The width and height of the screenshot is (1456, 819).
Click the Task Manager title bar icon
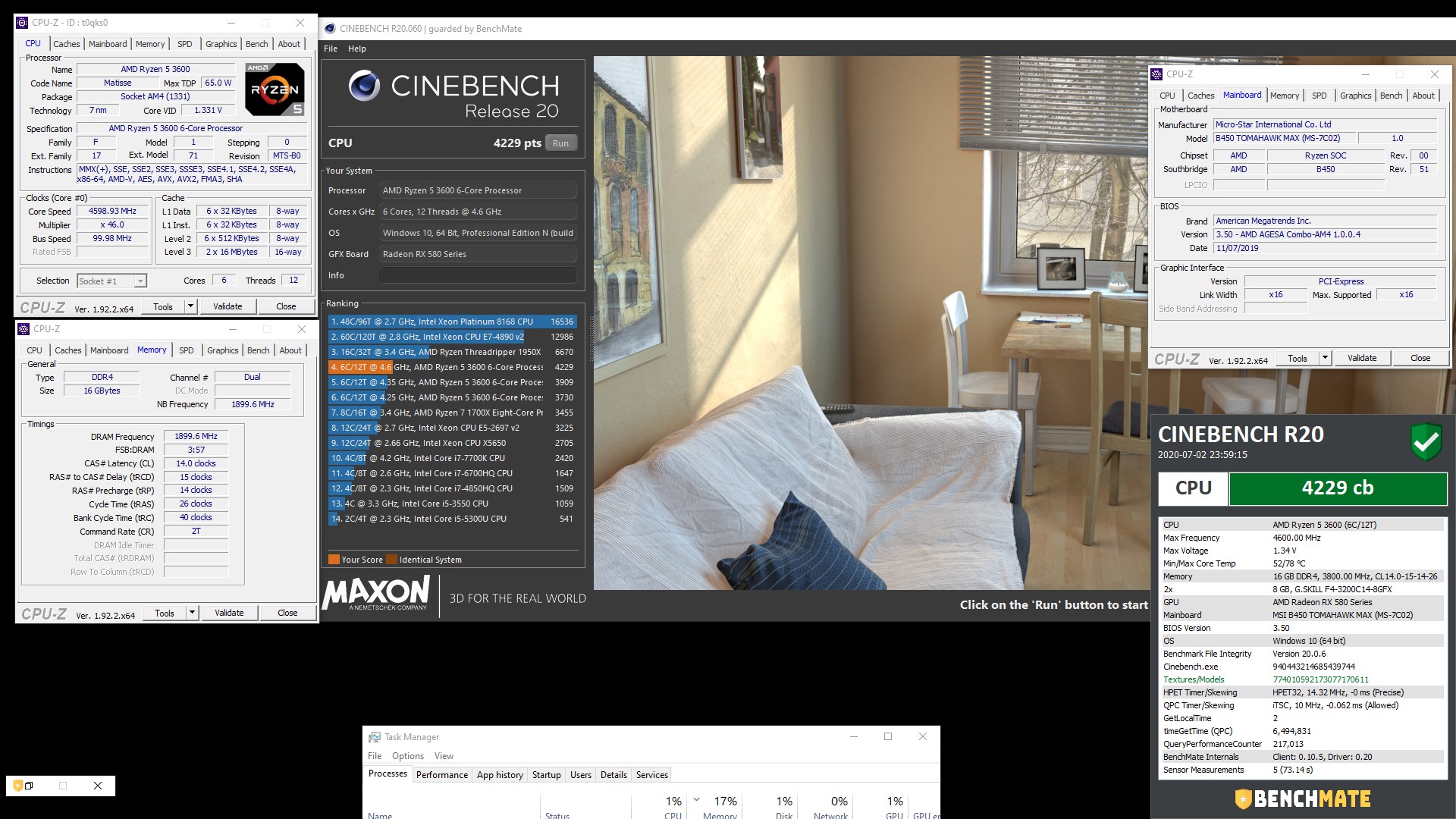tap(374, 737)
